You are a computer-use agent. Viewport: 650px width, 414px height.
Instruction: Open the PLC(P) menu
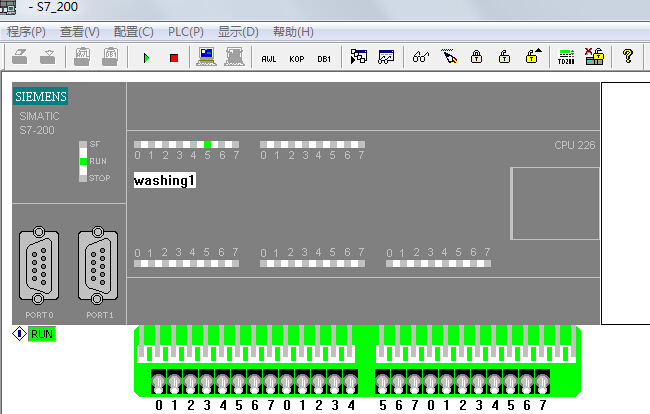(186, 32)
